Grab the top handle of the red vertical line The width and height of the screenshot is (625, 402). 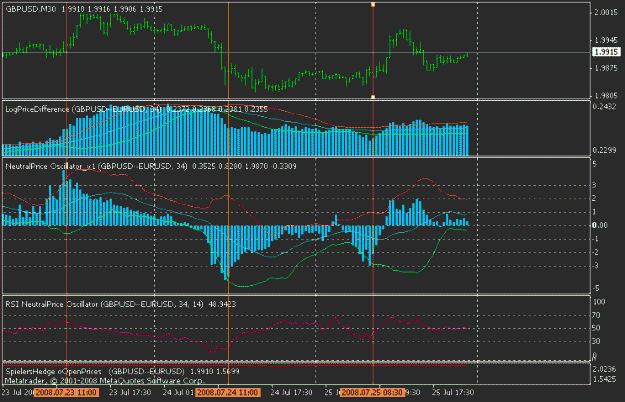(373, 4)
